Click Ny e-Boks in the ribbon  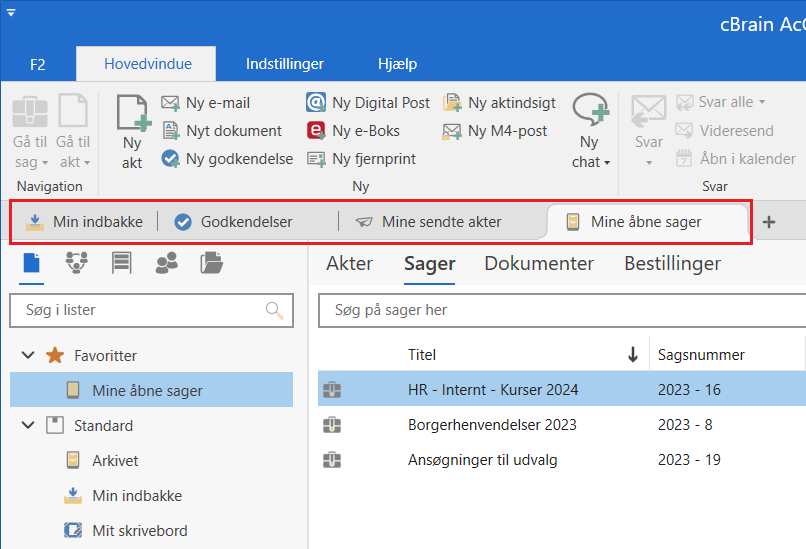click(x=353, y=131)
